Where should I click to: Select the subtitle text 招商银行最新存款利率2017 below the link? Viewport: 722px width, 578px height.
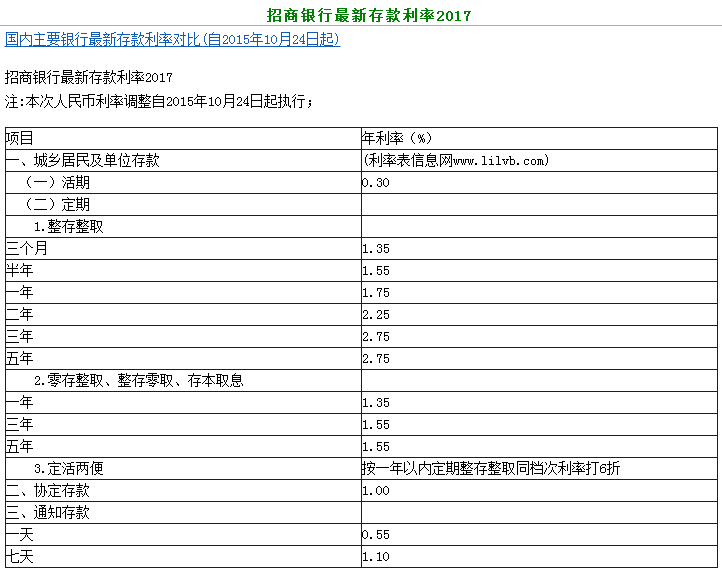click(x=89, y=77)
